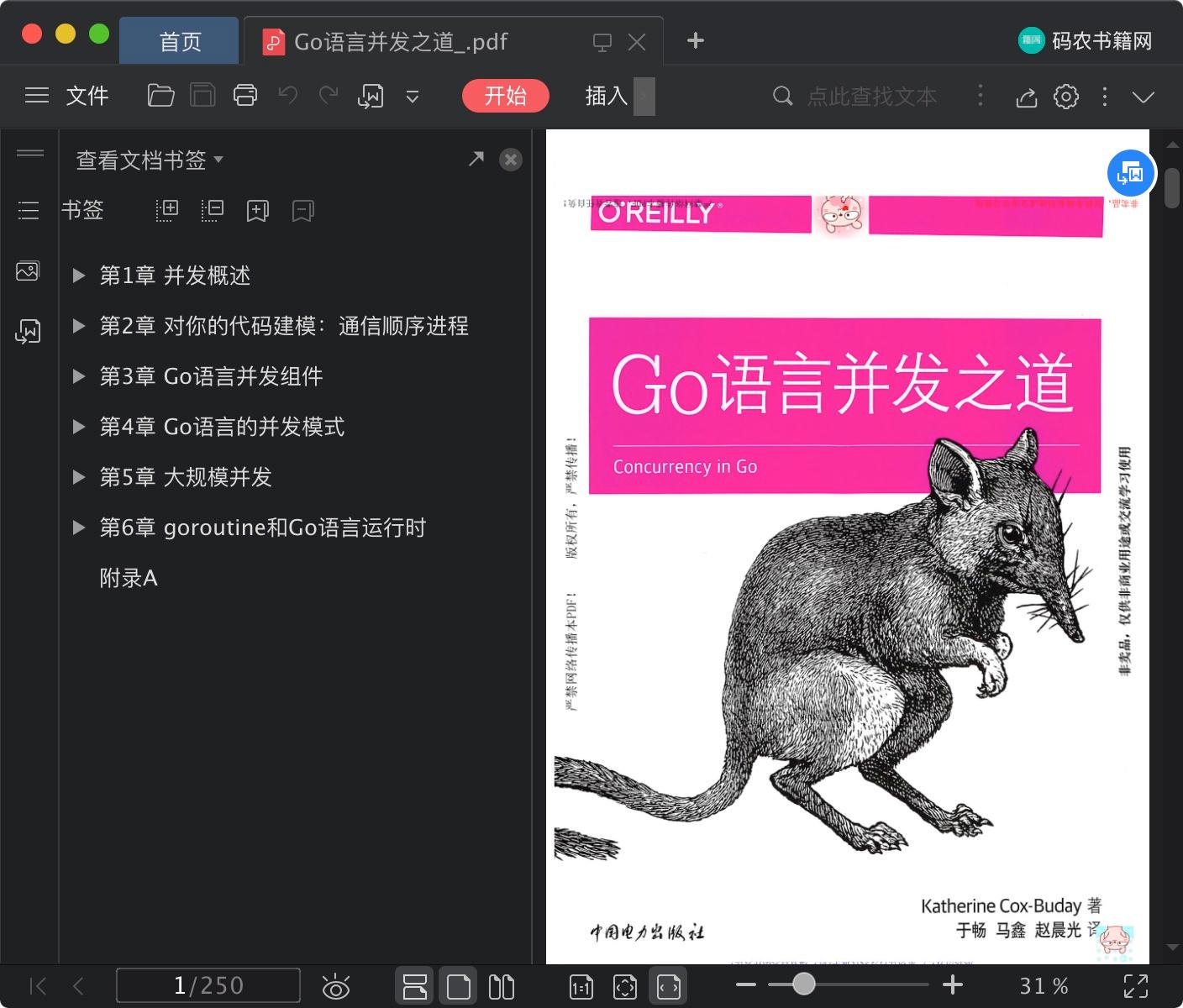Expand 第3章 Go语言并发组件 bookmark
The height and width of the screenshot is (1008, 1183).
tap(79, 376)
